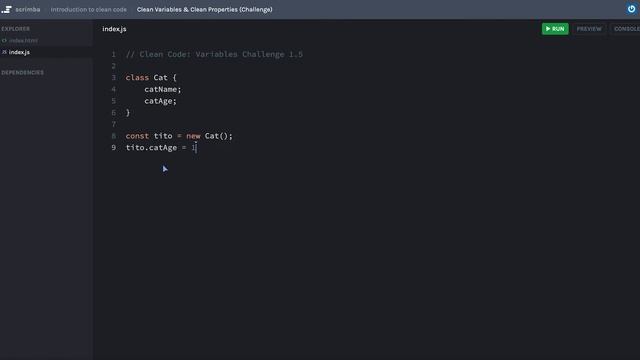Open the PREVIEW panel

tap(589, 29)
